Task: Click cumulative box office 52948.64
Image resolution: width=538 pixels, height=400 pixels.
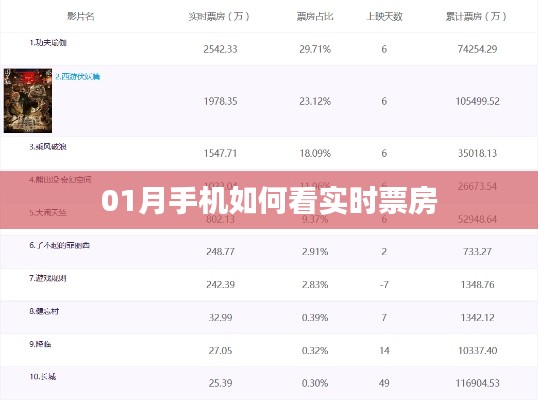Action: [477, 219]
